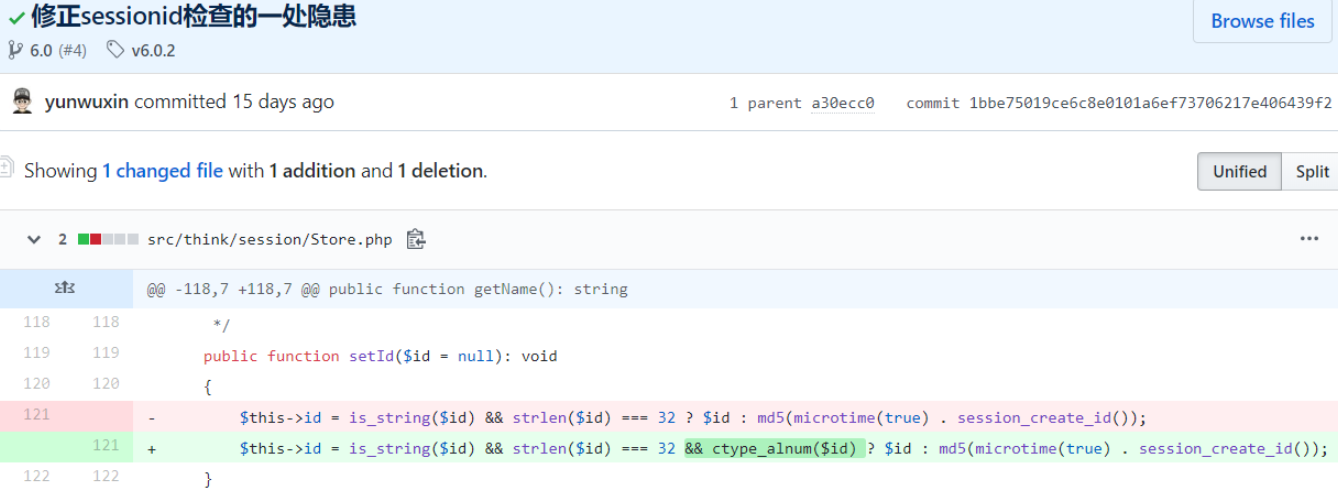1338x494 pixels.
Task: Click the setId function declaration line
Action: click(380, 356)
